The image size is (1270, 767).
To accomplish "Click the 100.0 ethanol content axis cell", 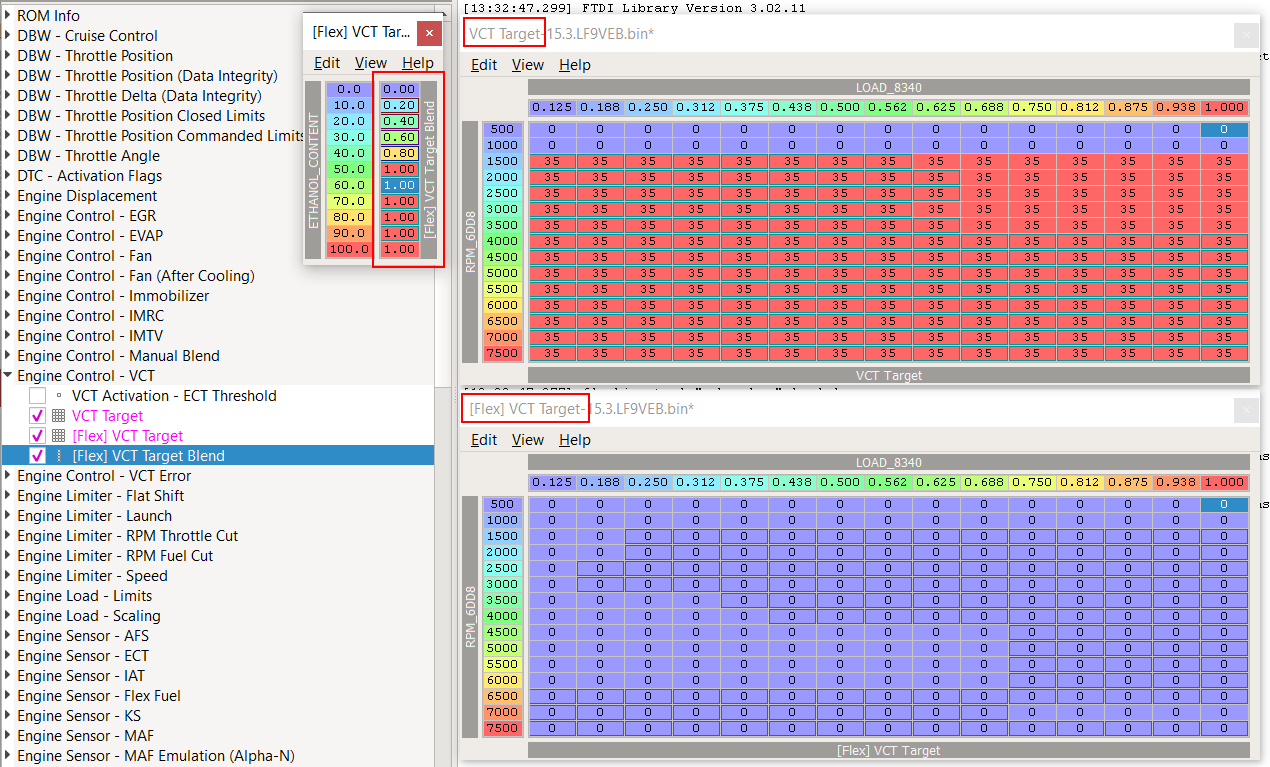I will point(349,249).
